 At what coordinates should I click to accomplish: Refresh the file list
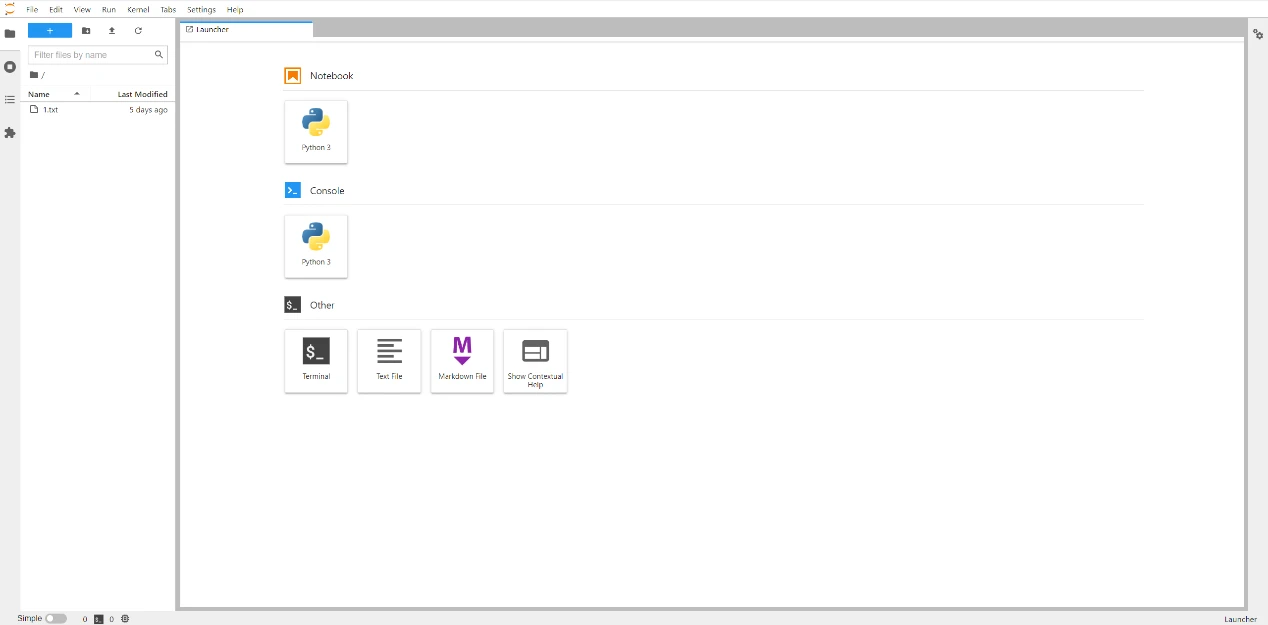click(x=138, y=31)
